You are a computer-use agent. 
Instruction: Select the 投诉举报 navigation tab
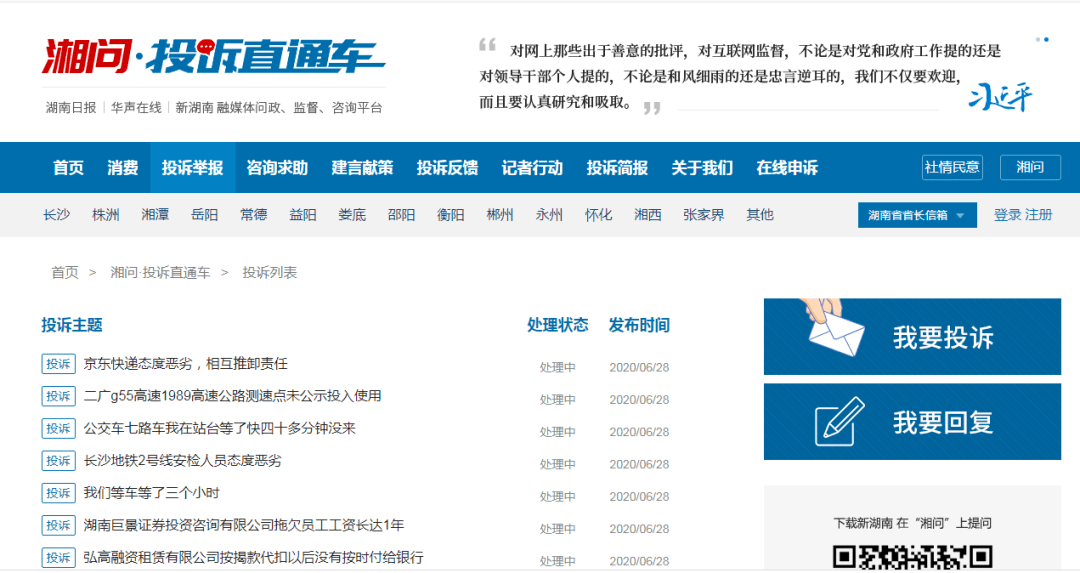192,167
